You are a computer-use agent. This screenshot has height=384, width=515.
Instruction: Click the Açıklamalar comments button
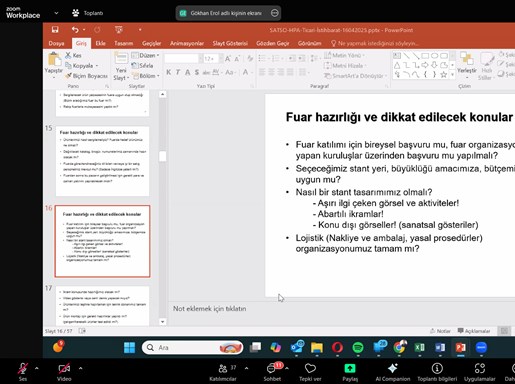pyautogui.click(x=474, y=331)
